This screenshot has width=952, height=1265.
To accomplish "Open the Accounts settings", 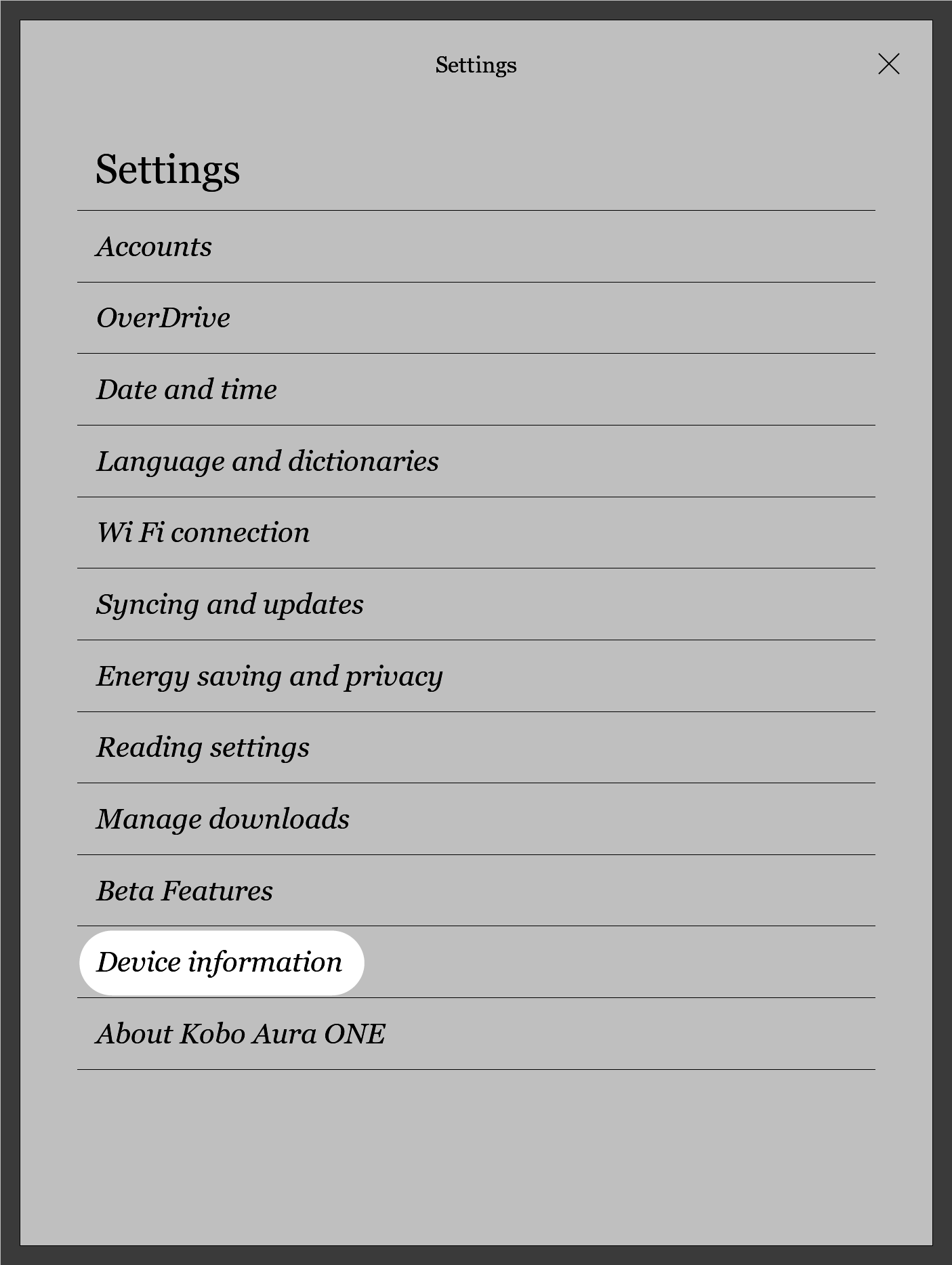I will (154, 247).
